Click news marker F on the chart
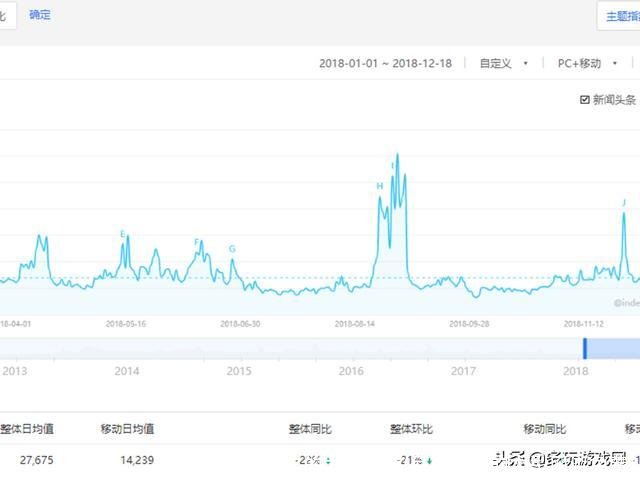The height and width of the screenshot is (480, 640). 196,242
